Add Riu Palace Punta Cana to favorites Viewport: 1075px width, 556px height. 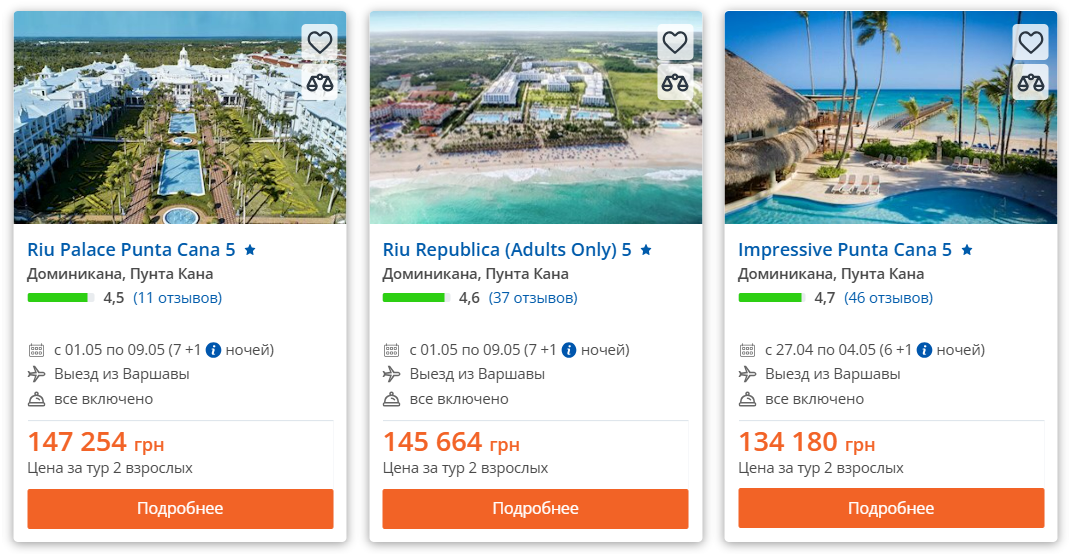pos(319,42)
